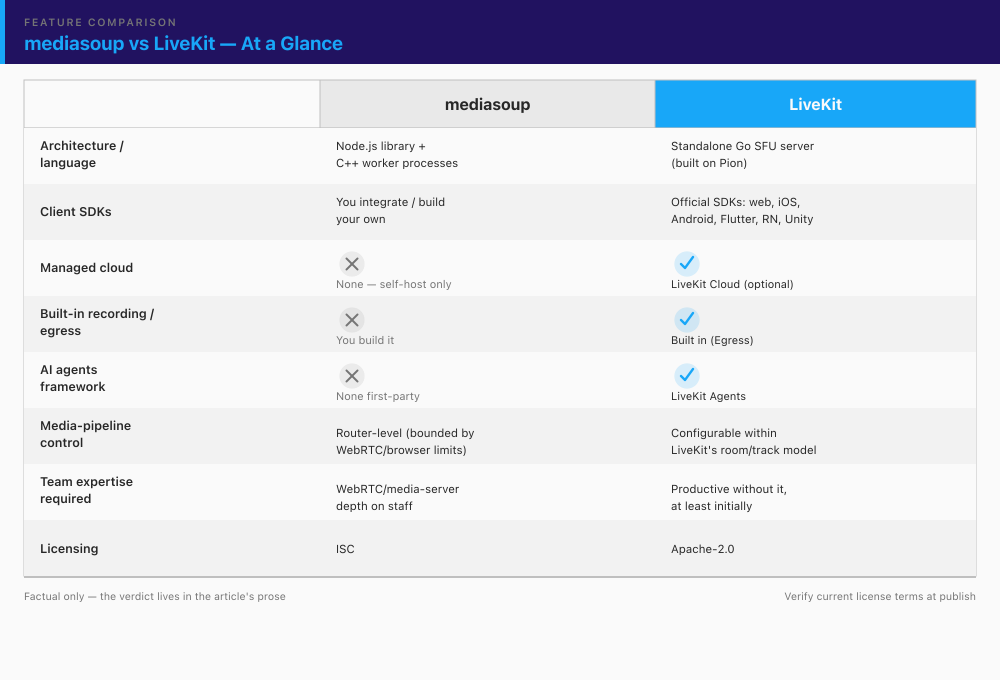The image size is (1000, 680).
Task: Click the checkmark icon above LiveKit Agents
Action: tap(686, 376)
